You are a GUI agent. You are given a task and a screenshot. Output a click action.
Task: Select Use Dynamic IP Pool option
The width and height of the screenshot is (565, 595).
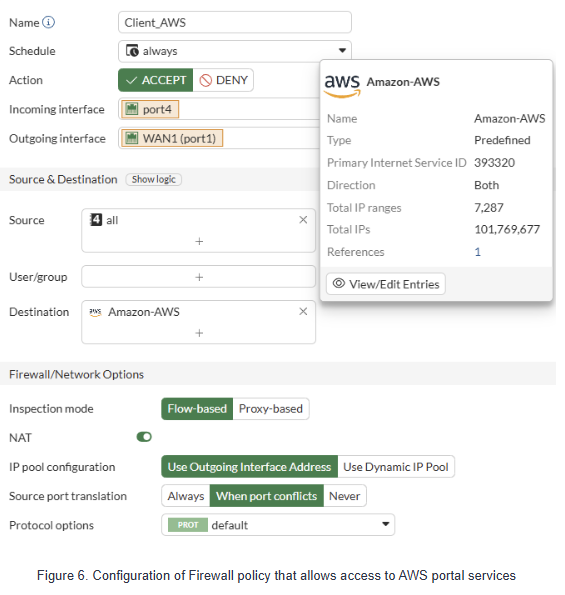pyautogui.click(x=396, y=467)
